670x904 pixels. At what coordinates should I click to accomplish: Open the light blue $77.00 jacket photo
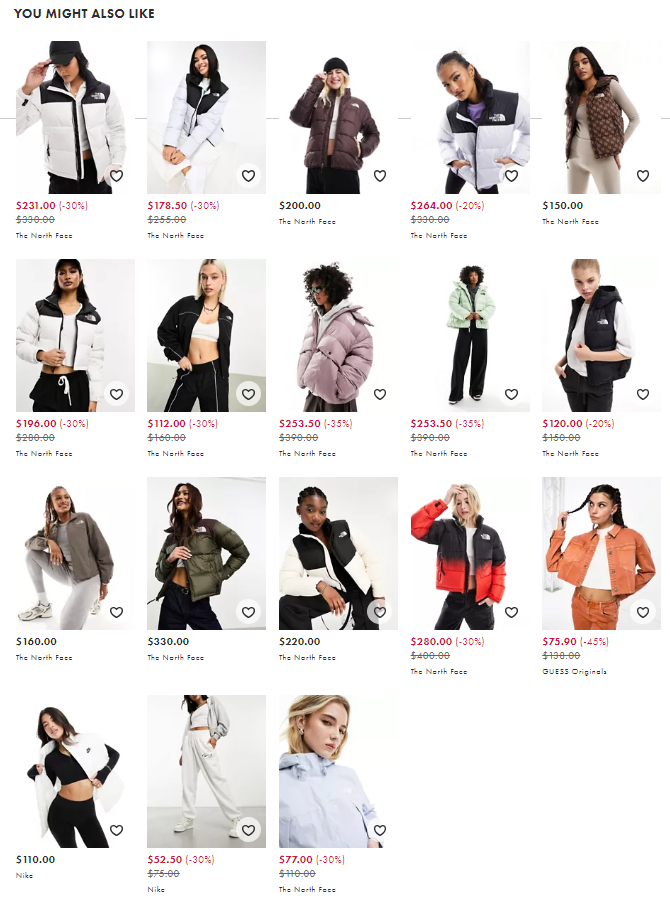(x=338, y=771)
